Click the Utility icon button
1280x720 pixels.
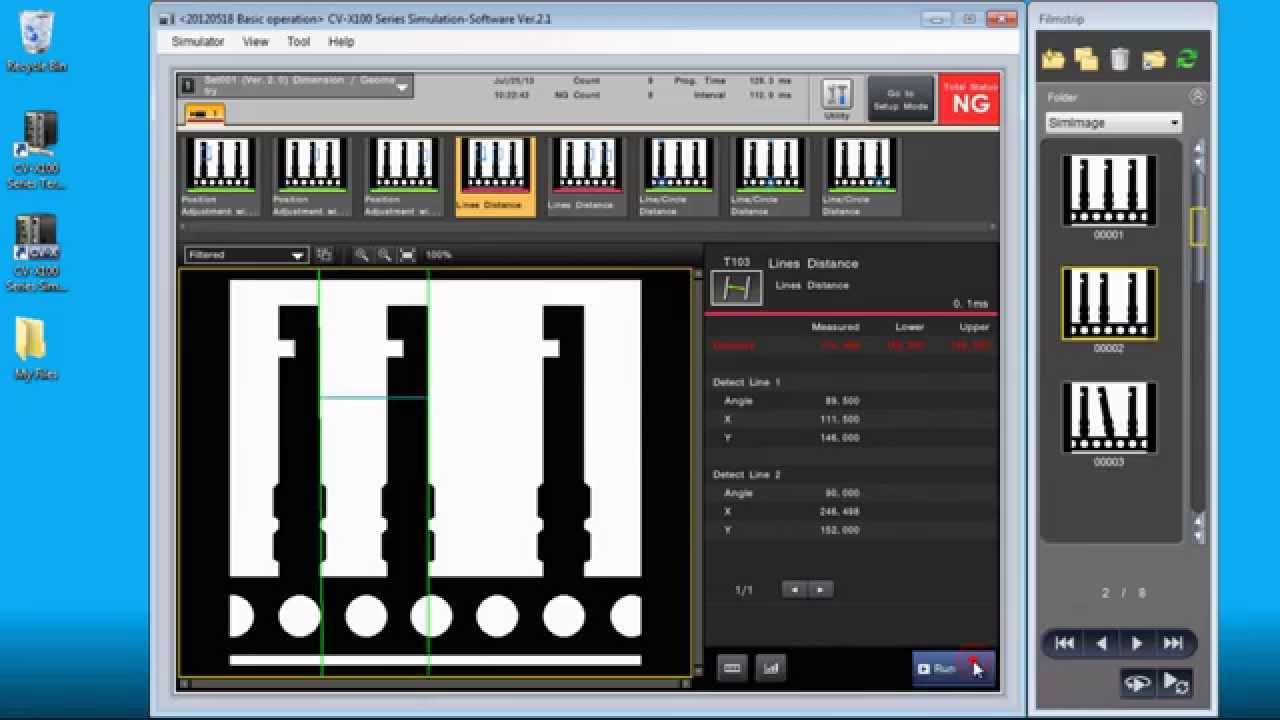[x=837, y=98]
